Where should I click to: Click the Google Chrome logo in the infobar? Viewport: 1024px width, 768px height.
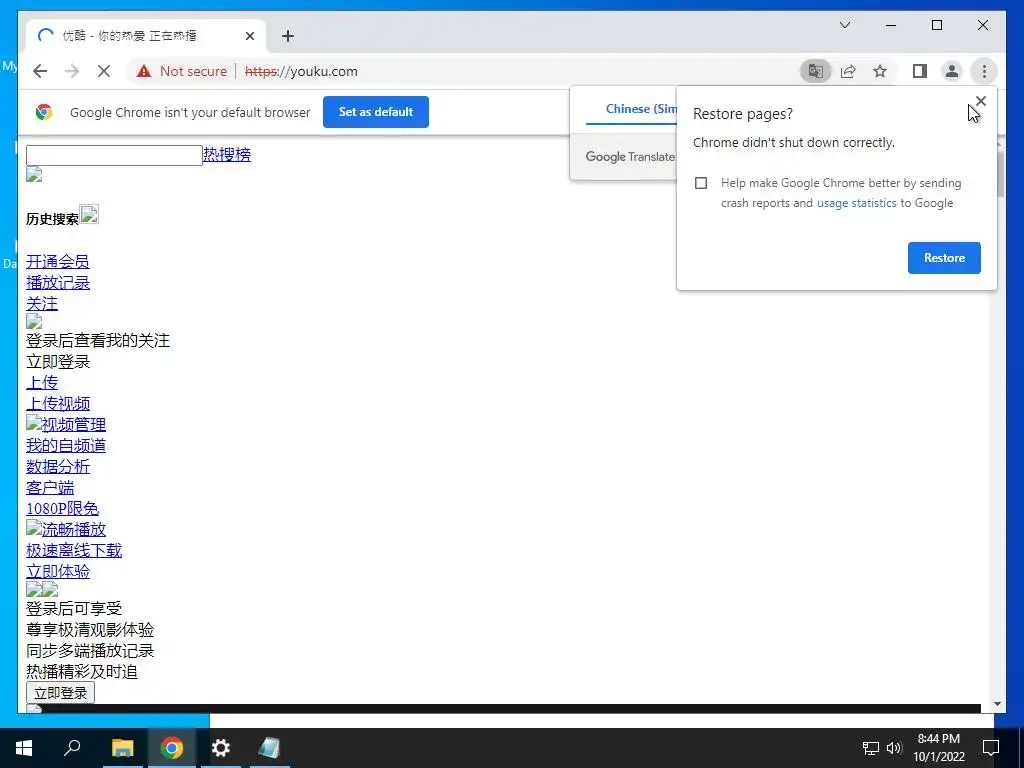[44, 112]
